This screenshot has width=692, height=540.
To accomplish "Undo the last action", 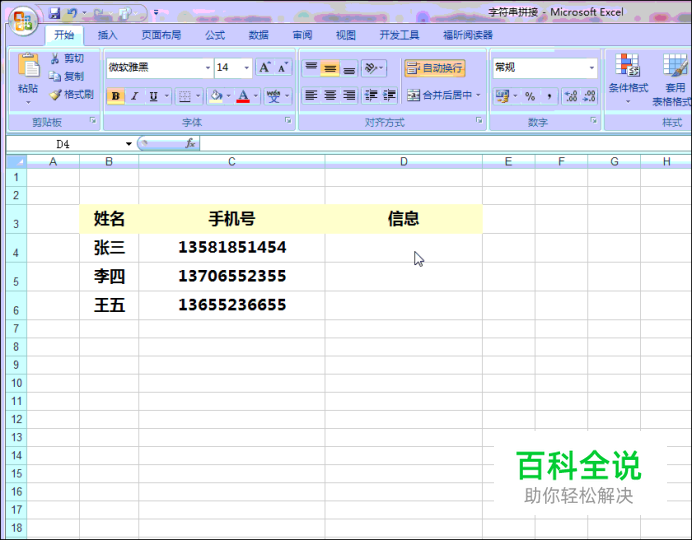I will pos(71,14).
